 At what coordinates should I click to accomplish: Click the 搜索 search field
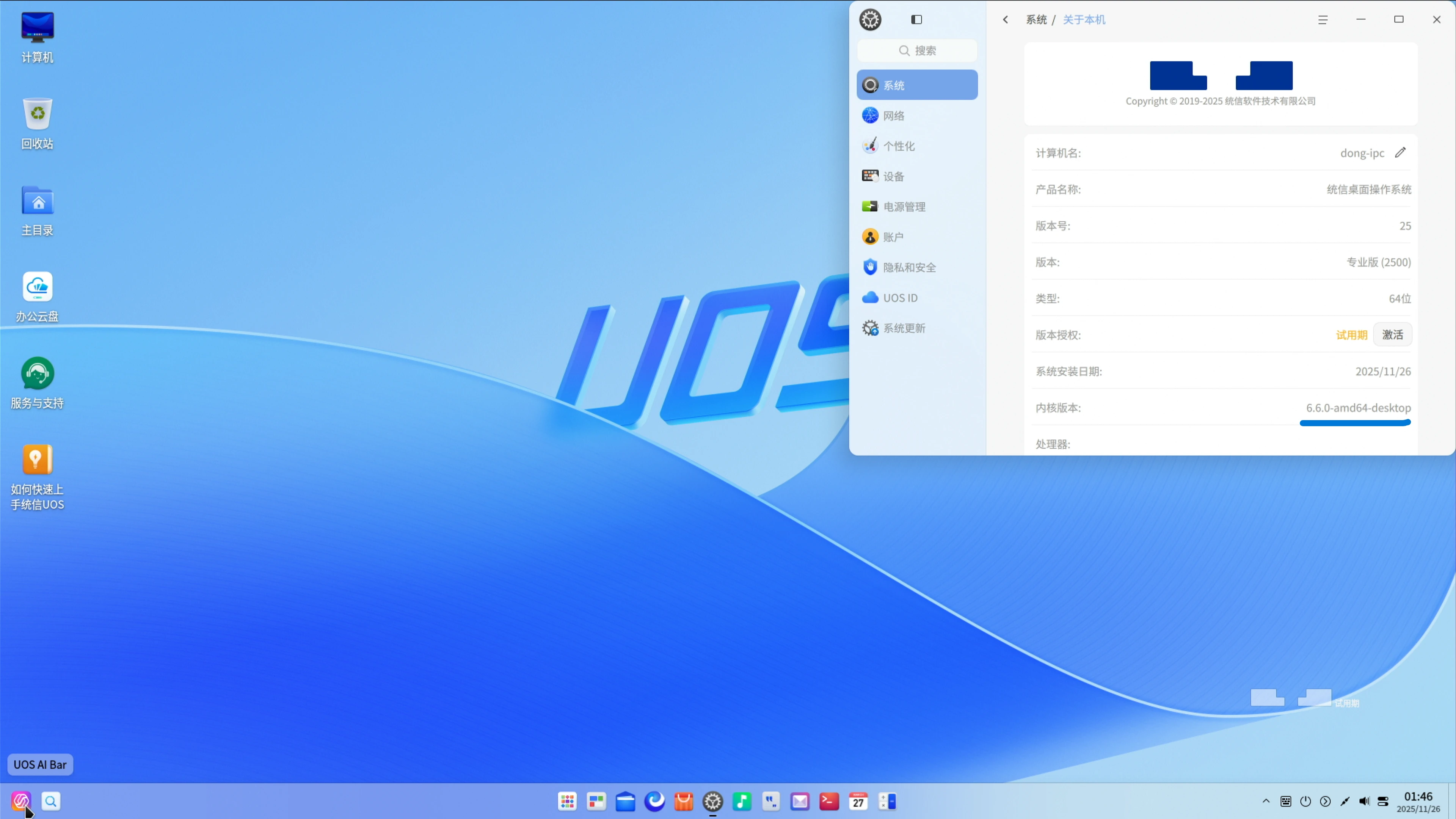coord(917,50)
